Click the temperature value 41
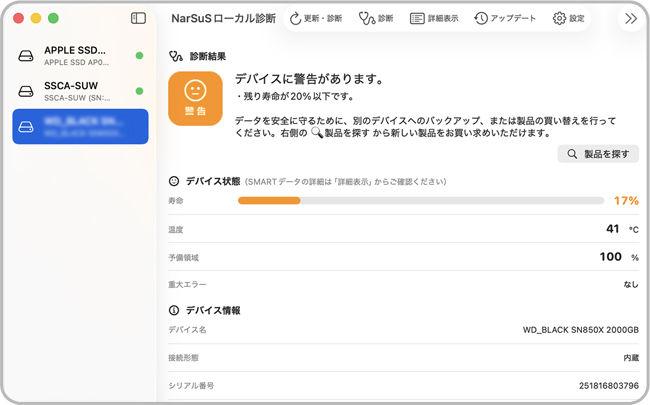Viewport: 650px width, 405px height. click(x=612, y=229)
